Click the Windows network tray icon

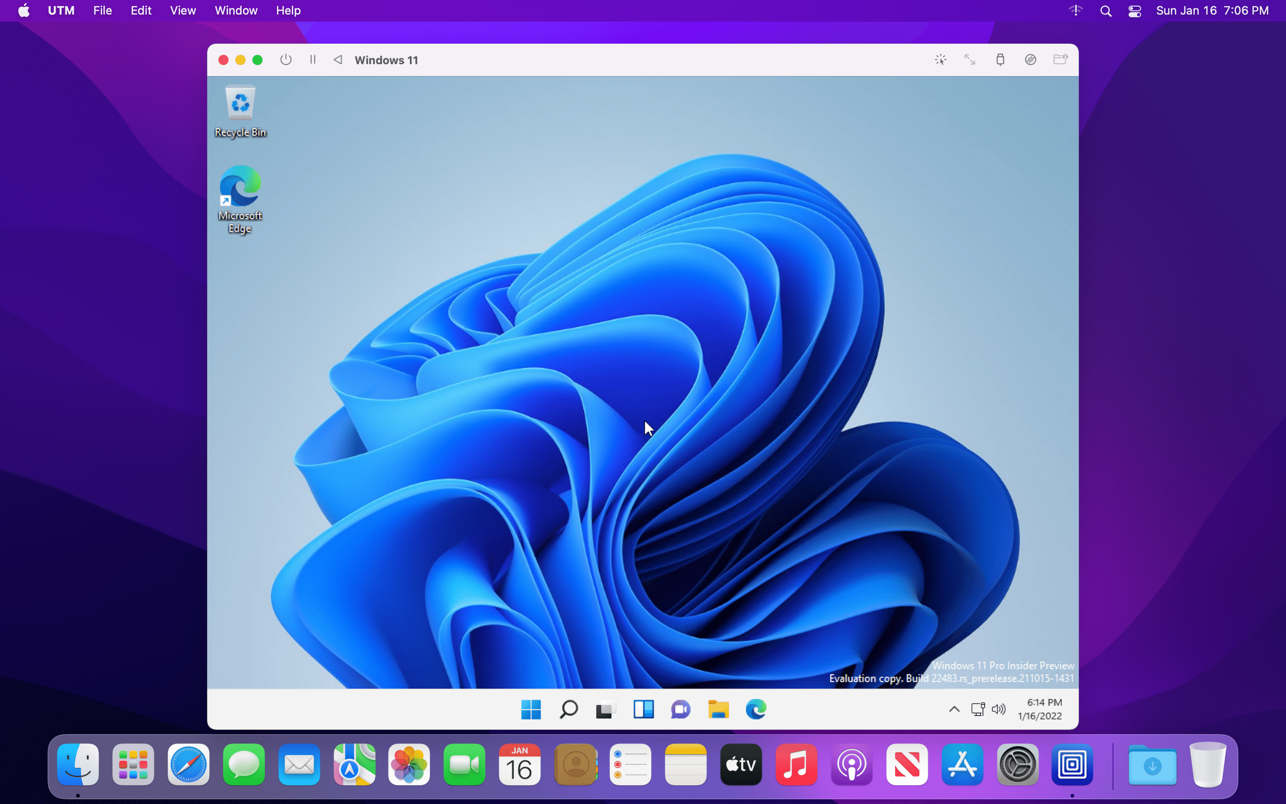pyautogui.click(x=978, y=710)
